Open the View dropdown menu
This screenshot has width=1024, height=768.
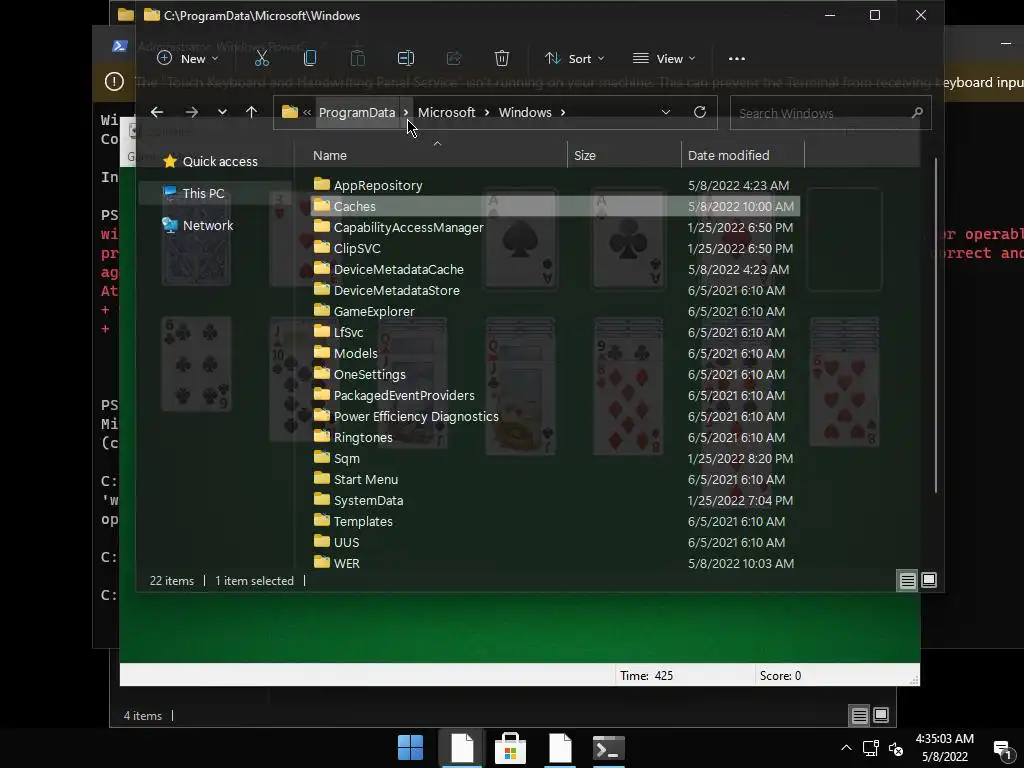(664, 59)
